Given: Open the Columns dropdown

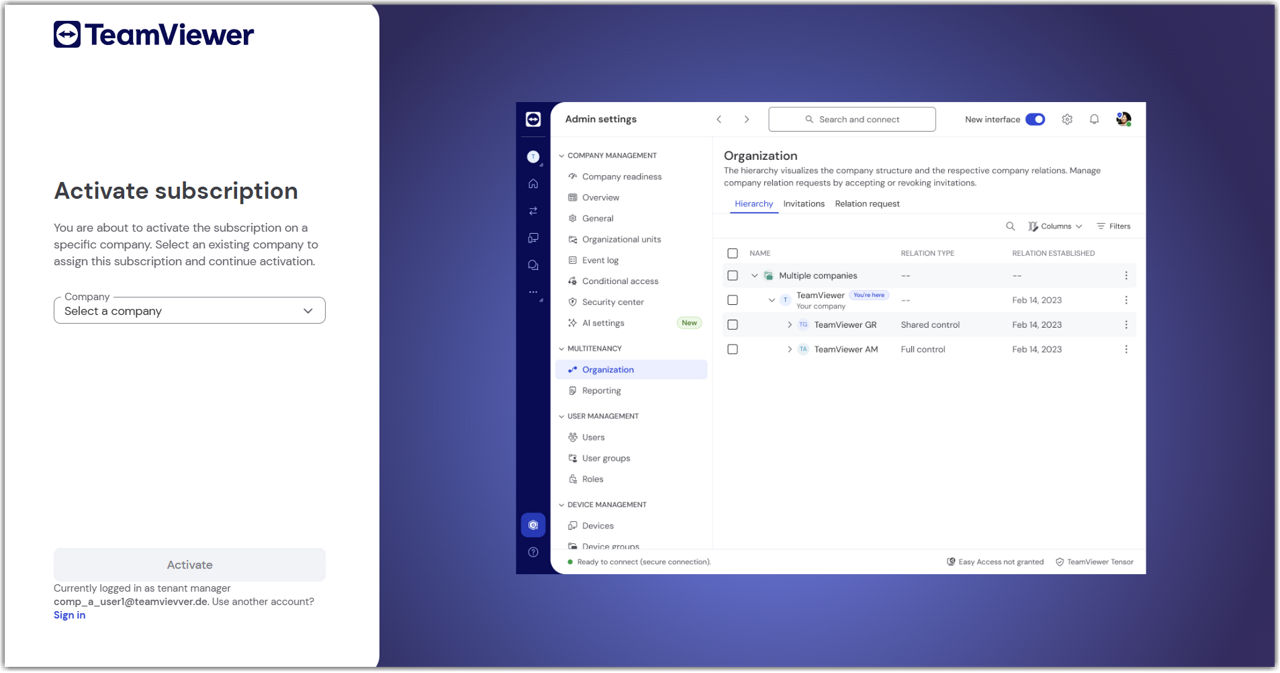Looking at the screenshot, I should point(1055,226).
